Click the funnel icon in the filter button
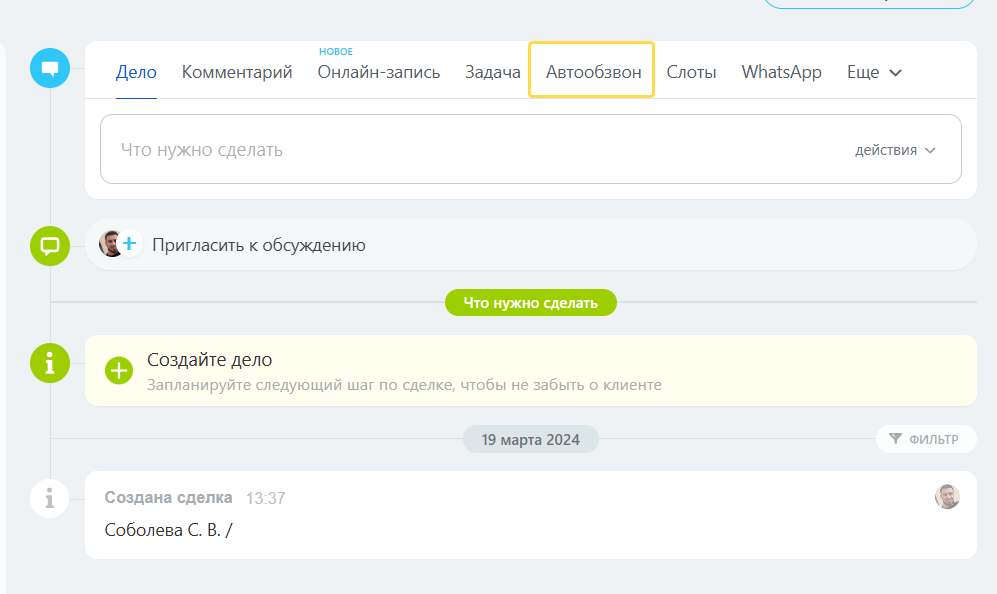 coord(895,438)
